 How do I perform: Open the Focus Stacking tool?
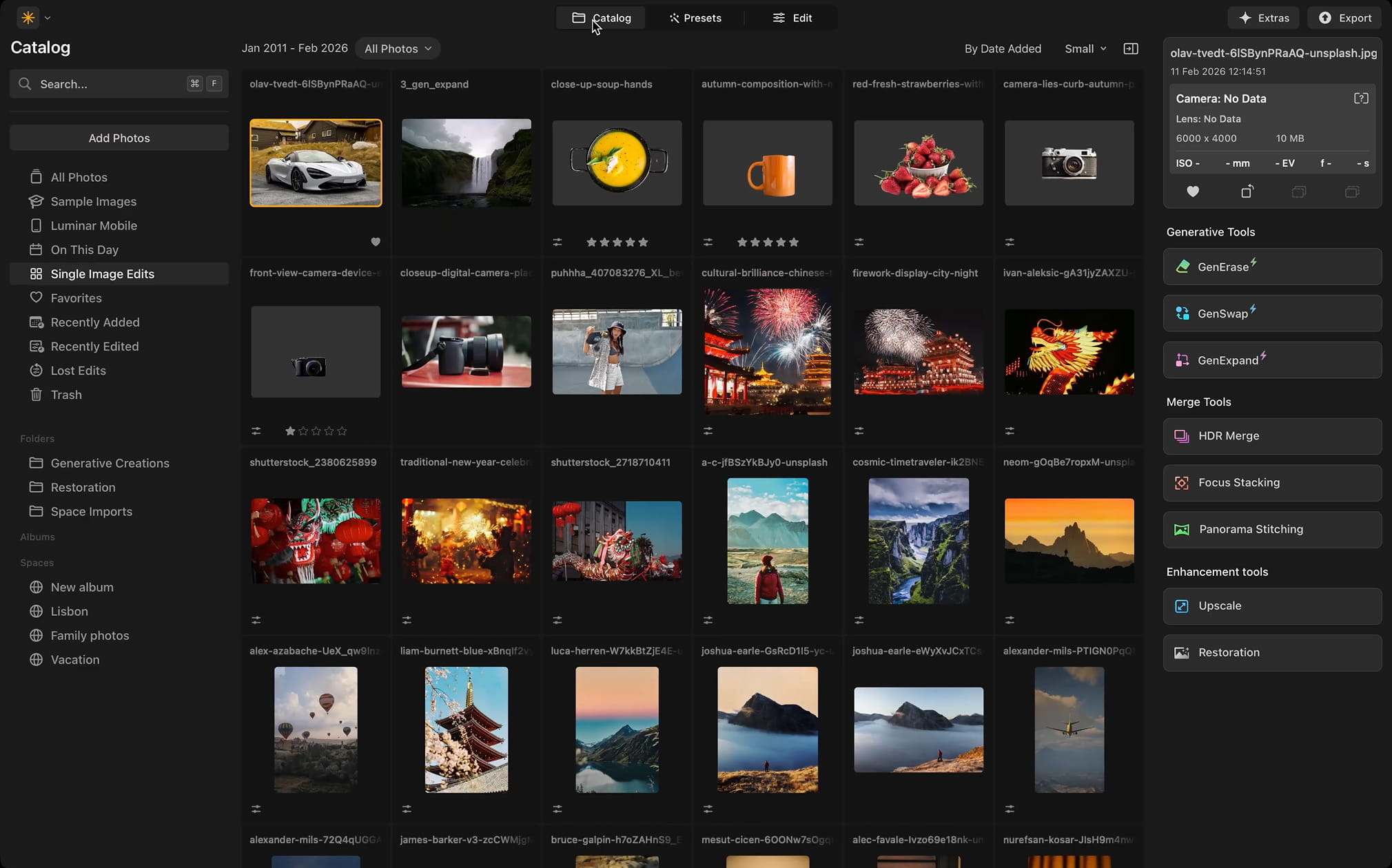pyautogui.click(x=1271, y=482)
